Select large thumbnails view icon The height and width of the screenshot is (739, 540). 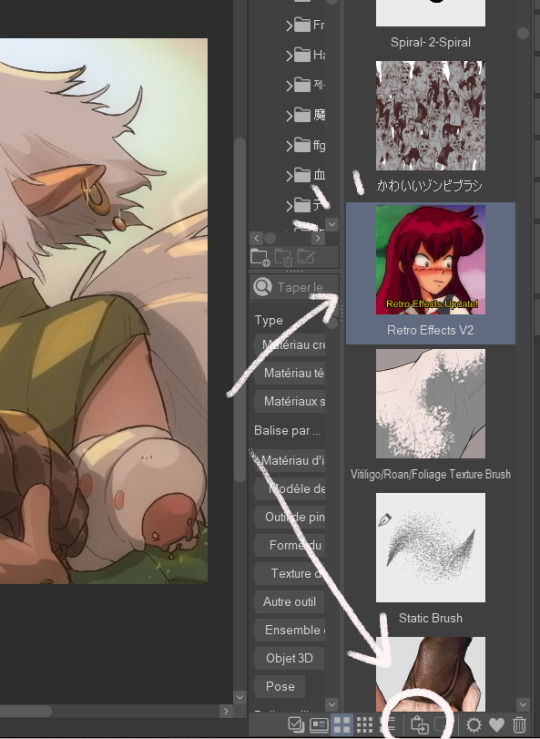click(x=342, y=724)
